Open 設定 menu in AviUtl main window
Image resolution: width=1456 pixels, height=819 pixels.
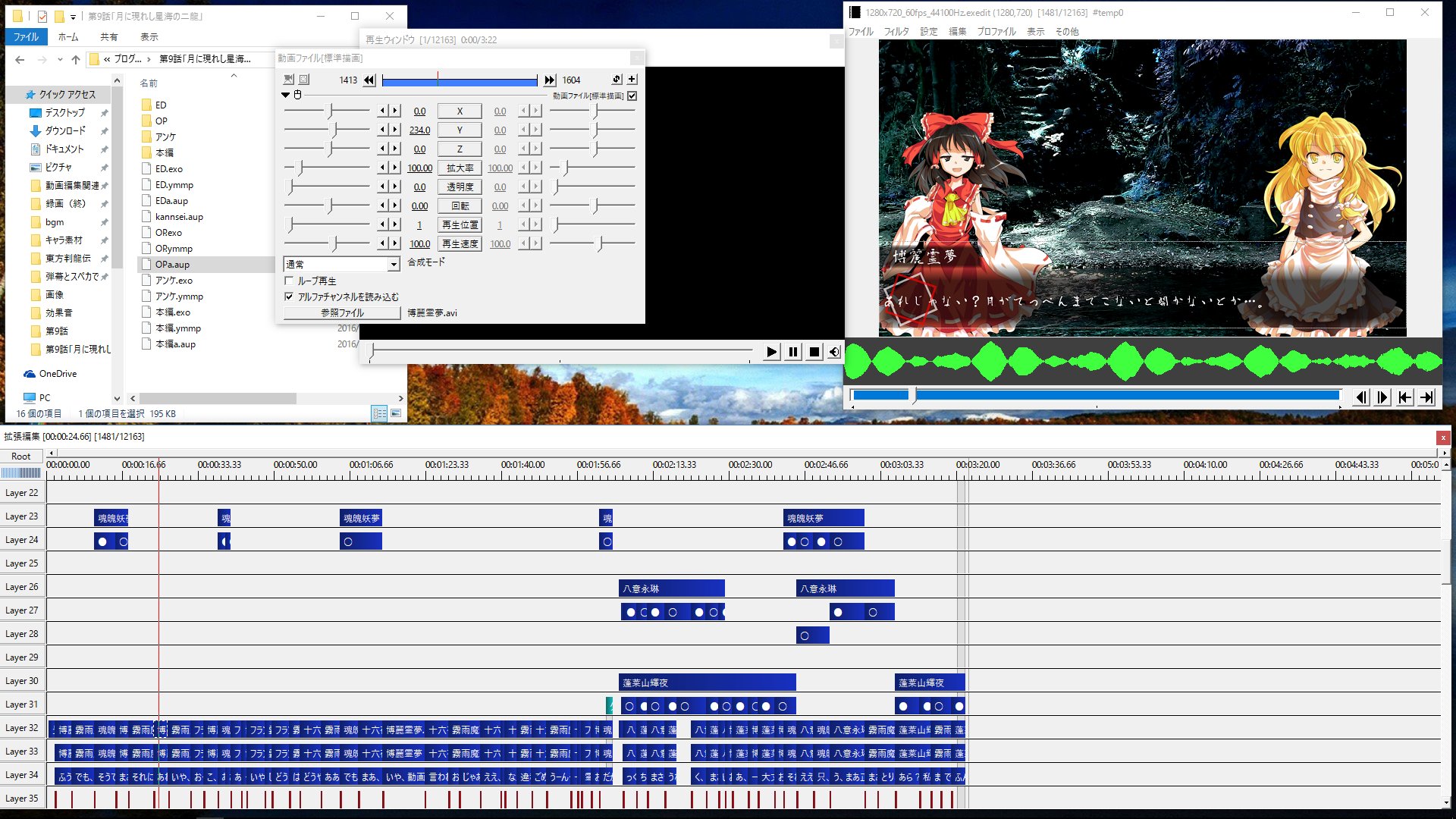tap(929, 32)
